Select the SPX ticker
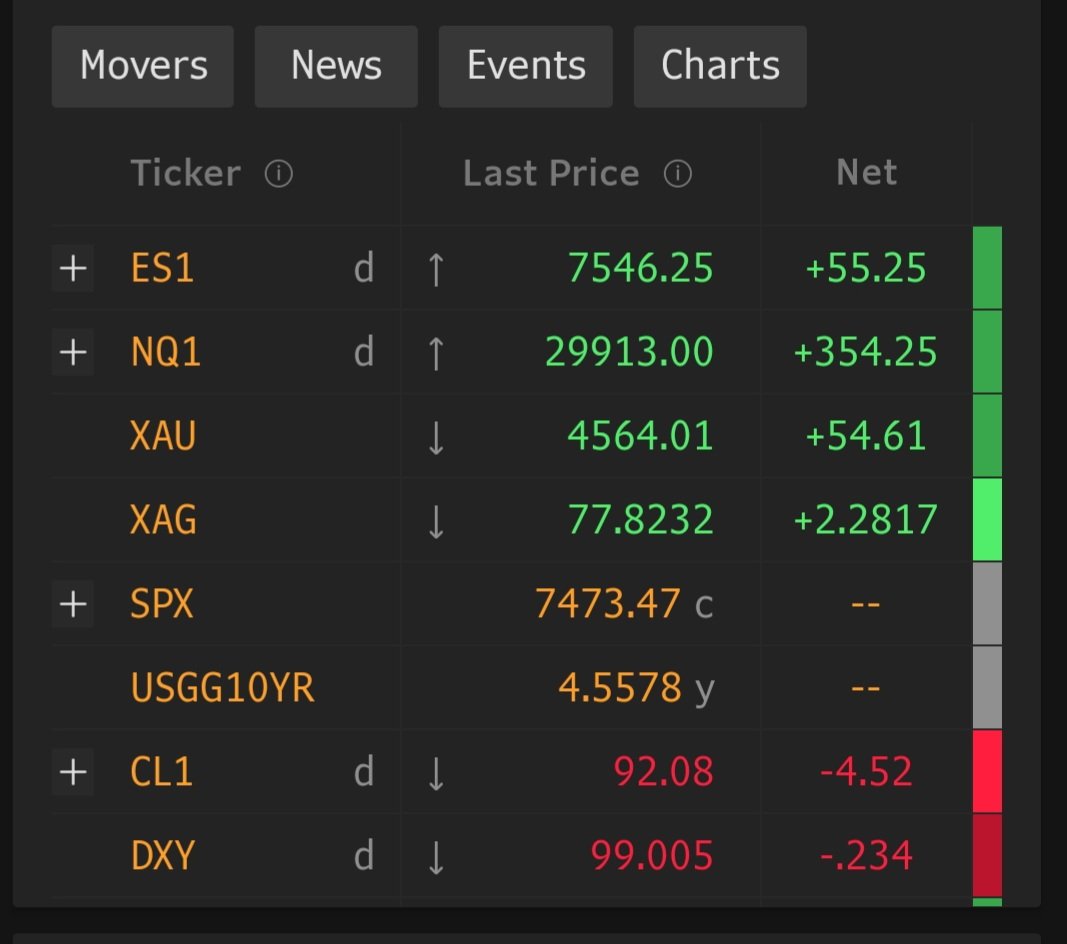Viewport: 1067px width, 944px height. point(162,604)
